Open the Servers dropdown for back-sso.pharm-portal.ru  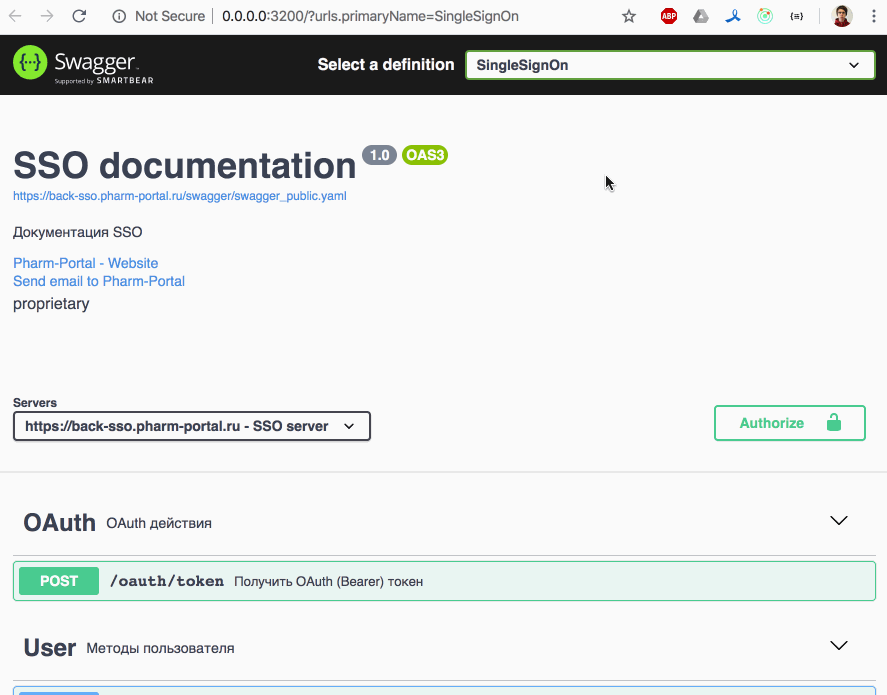click(x=192, y=426)
